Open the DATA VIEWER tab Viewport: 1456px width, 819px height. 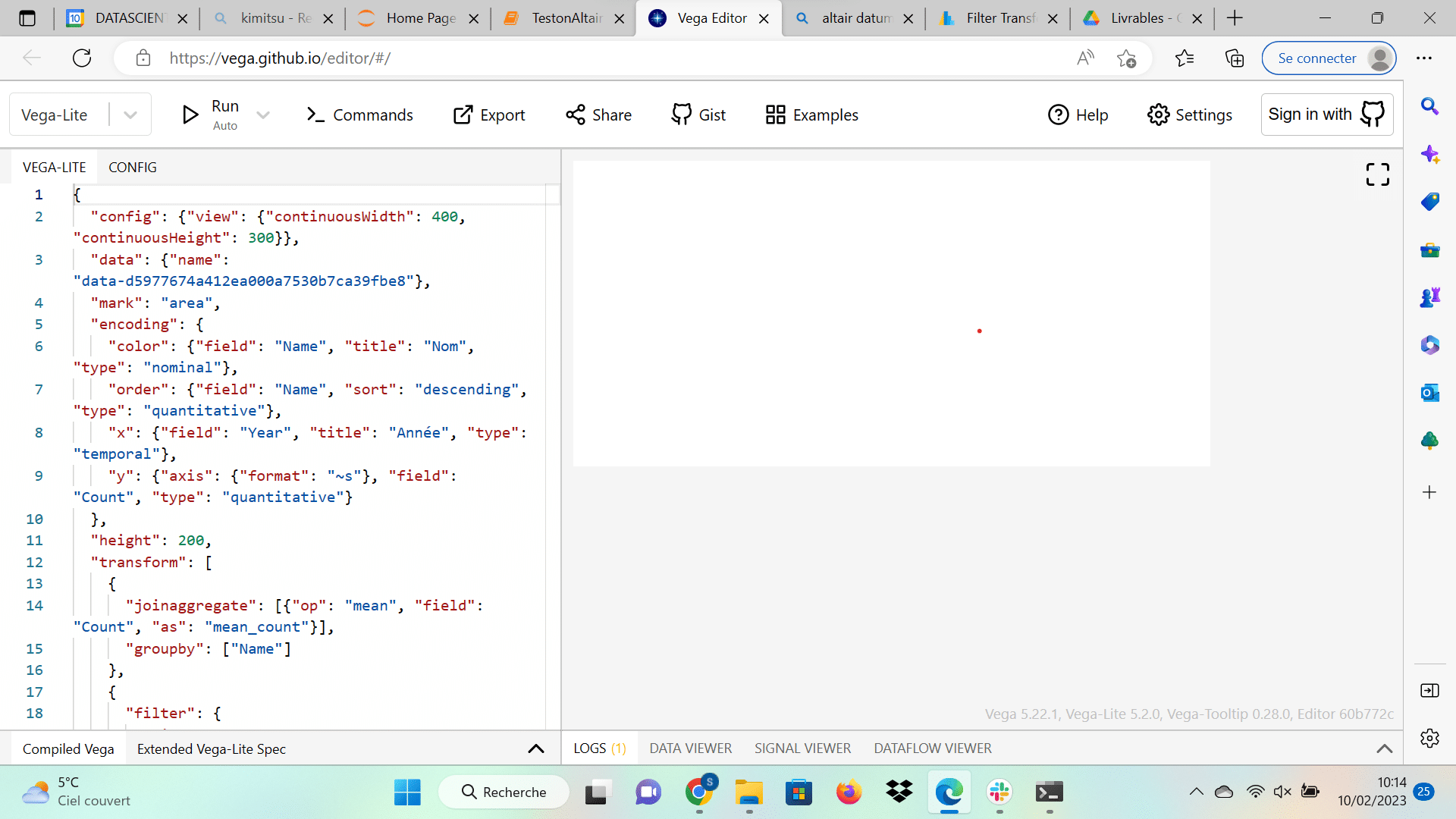(x=690, y=748)
